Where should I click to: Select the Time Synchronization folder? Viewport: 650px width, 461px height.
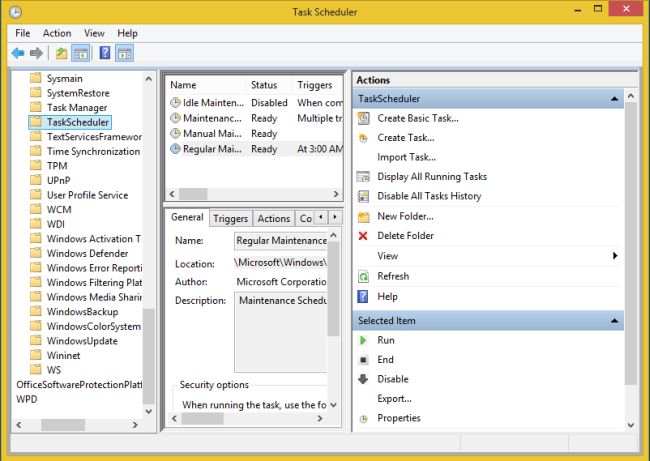pyautogui.click(x=93, y=151)
